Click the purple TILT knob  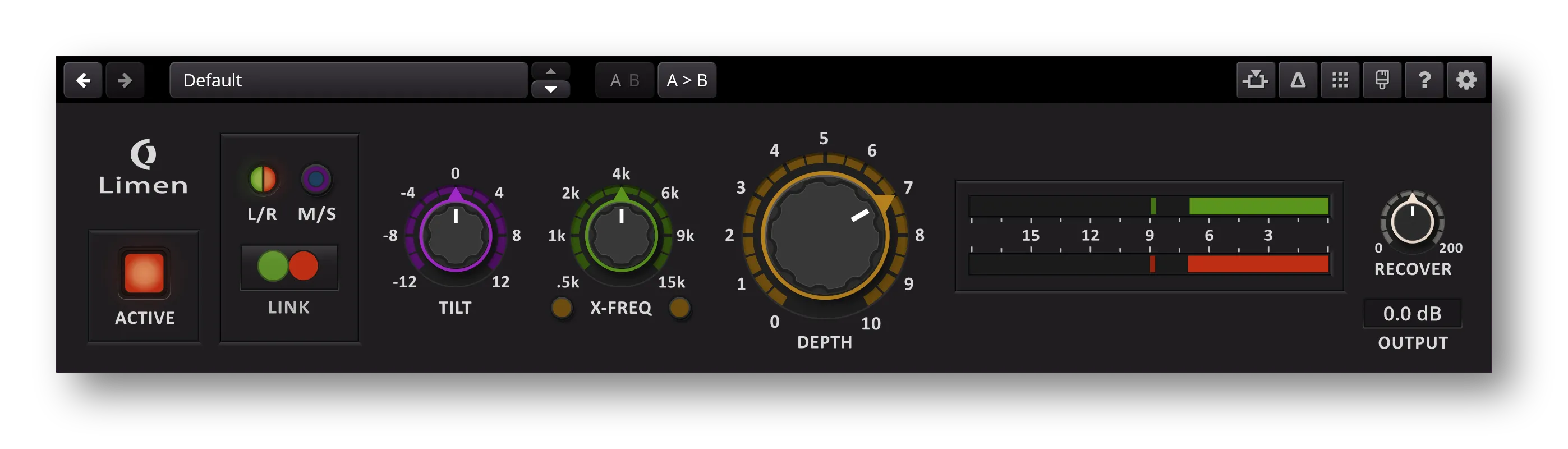[456, 235]
